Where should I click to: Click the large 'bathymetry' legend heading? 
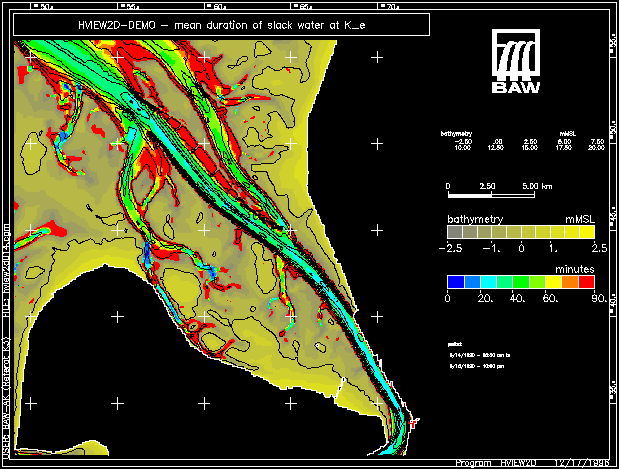coord(475,219)
